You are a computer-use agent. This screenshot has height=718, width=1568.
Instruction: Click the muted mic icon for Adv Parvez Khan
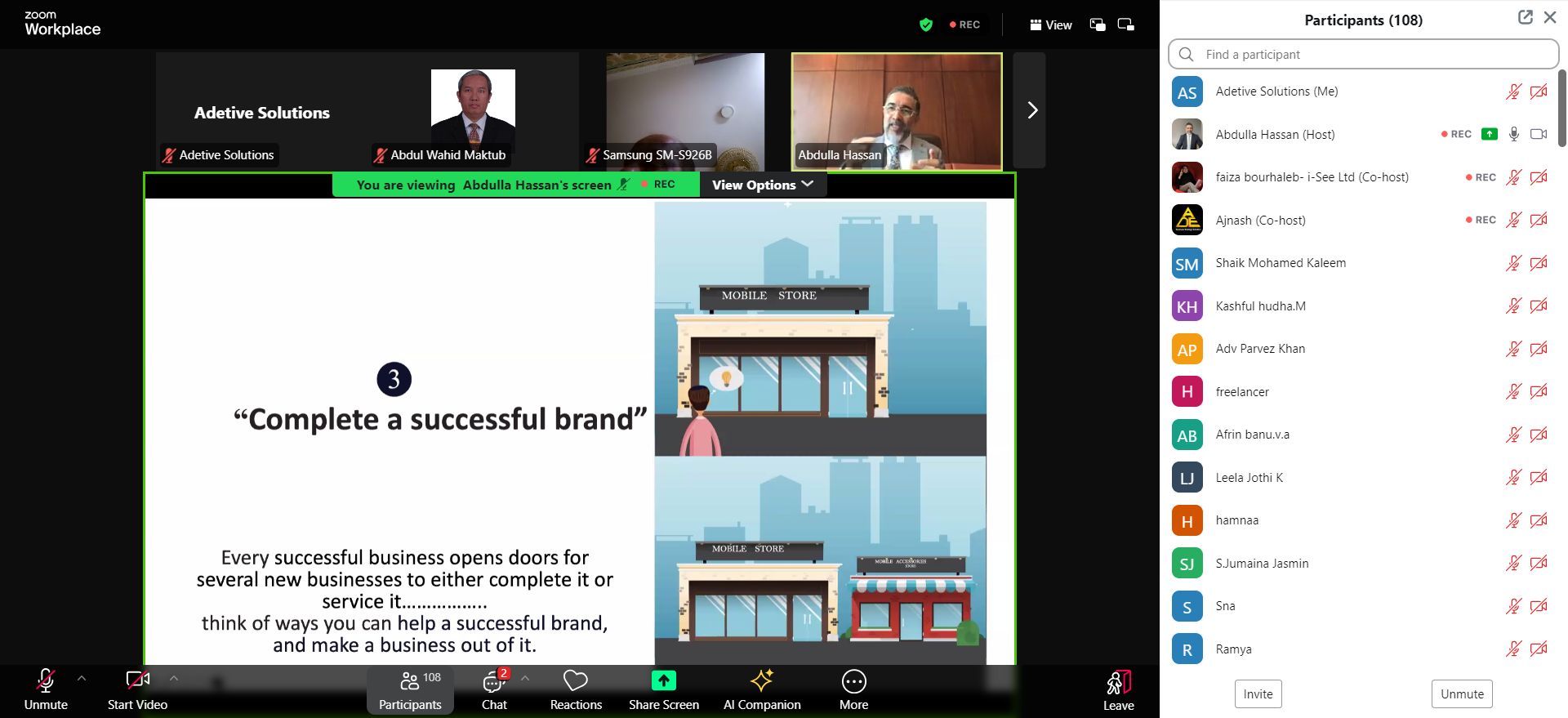pyautogui.click(x=1513, y=349)
